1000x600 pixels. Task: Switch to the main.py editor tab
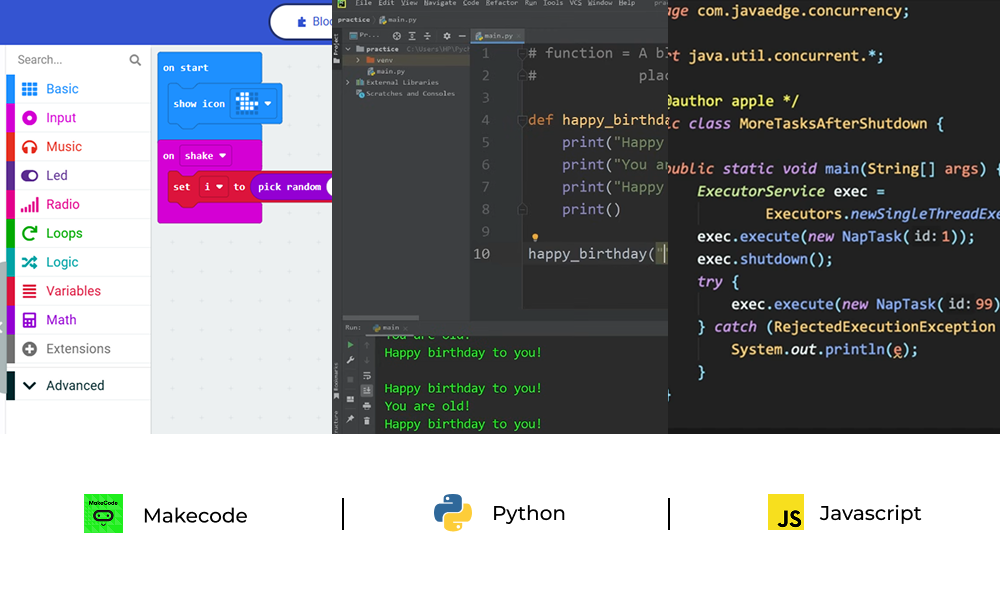tap(496, 36)
